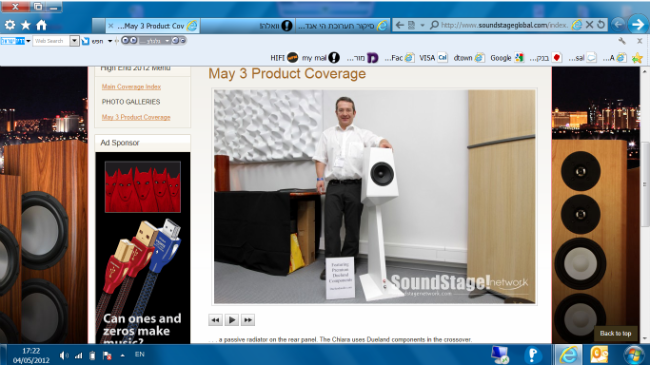Show hidden system tray icons arrow

click(122, 355)
